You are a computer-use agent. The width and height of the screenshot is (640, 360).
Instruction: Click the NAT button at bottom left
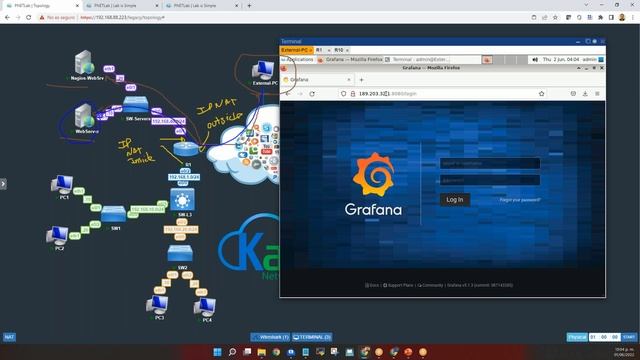tap(9, 337)
